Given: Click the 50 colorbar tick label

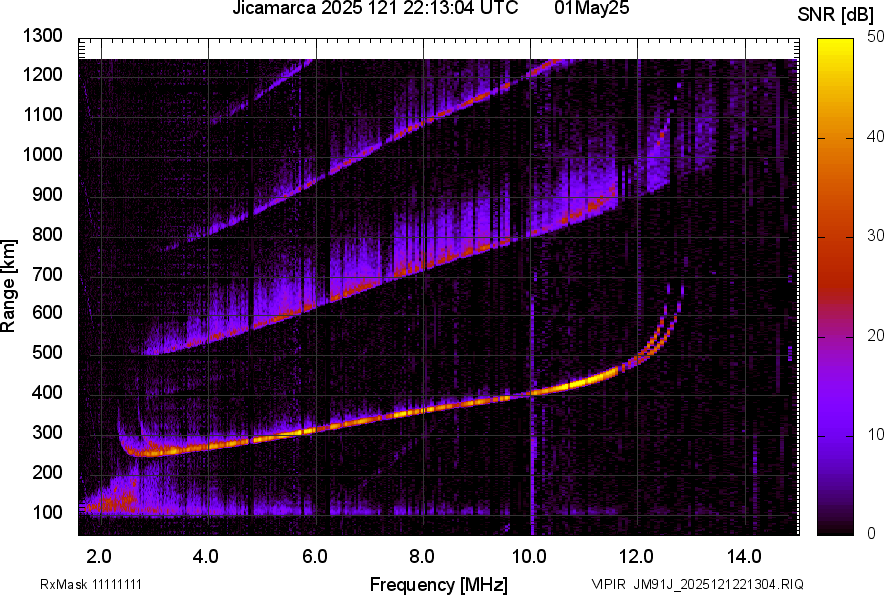Looking at the screenshot, I should pos(876,37).
